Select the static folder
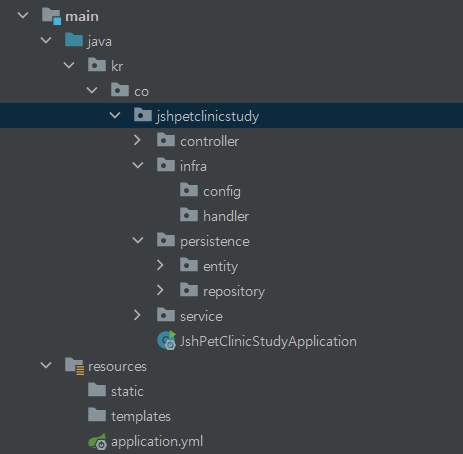The image size is (463, 454). click(127, 391)
